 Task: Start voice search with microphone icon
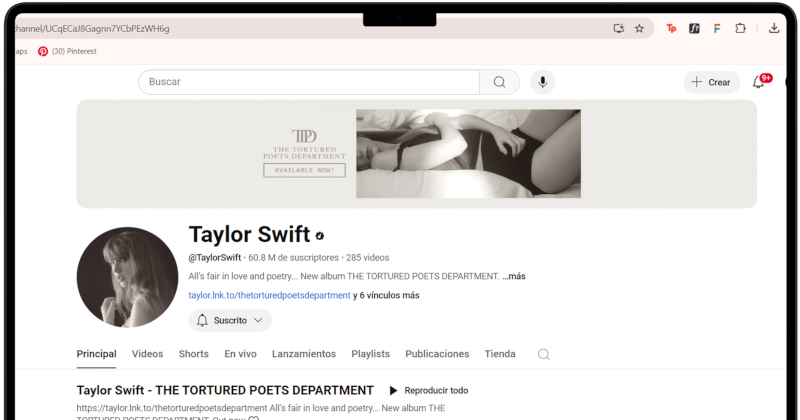(x=543, y=82)
